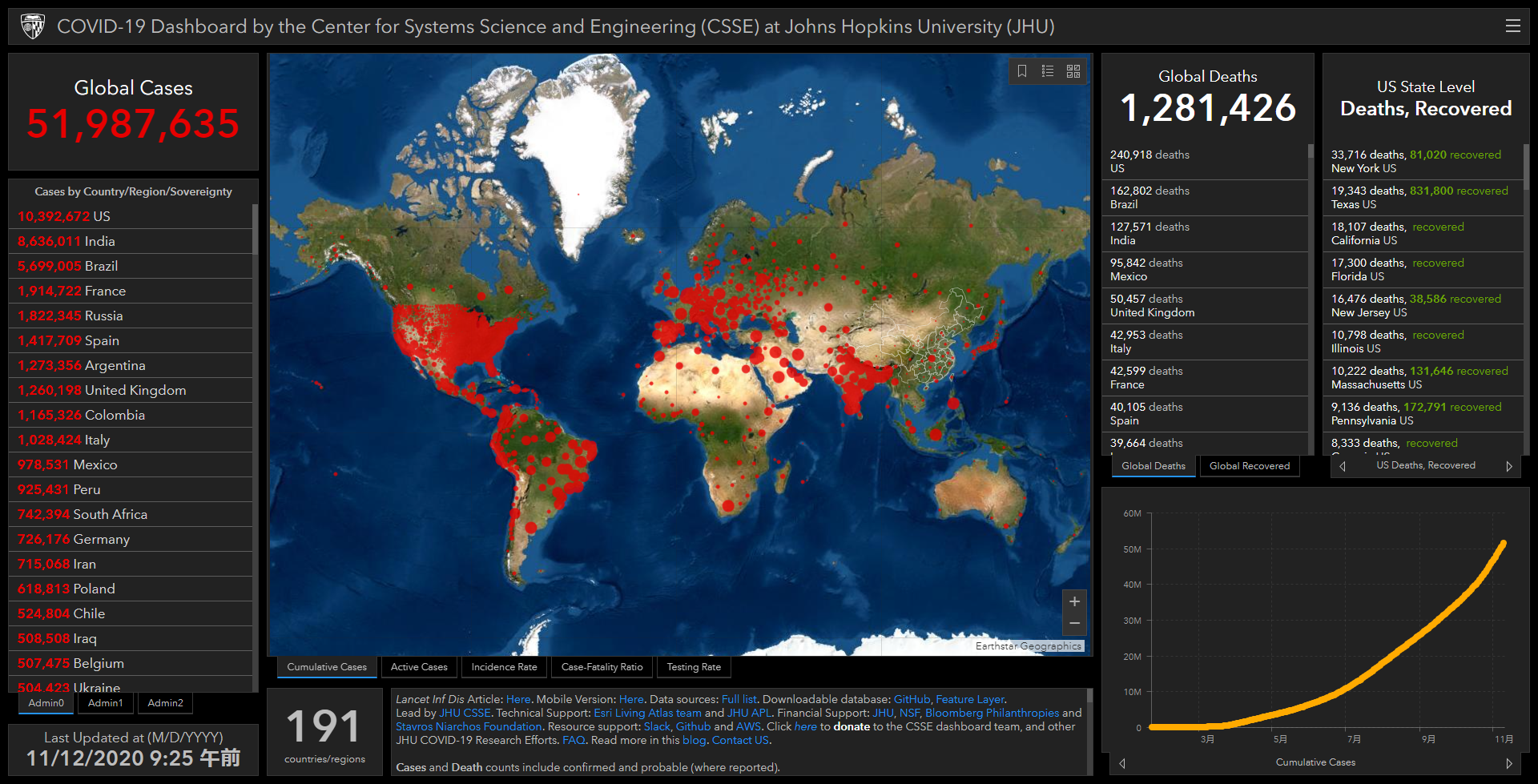Select the Incidence Rate tab
The height and width of the screenshot is (784, 1538).
504,667
